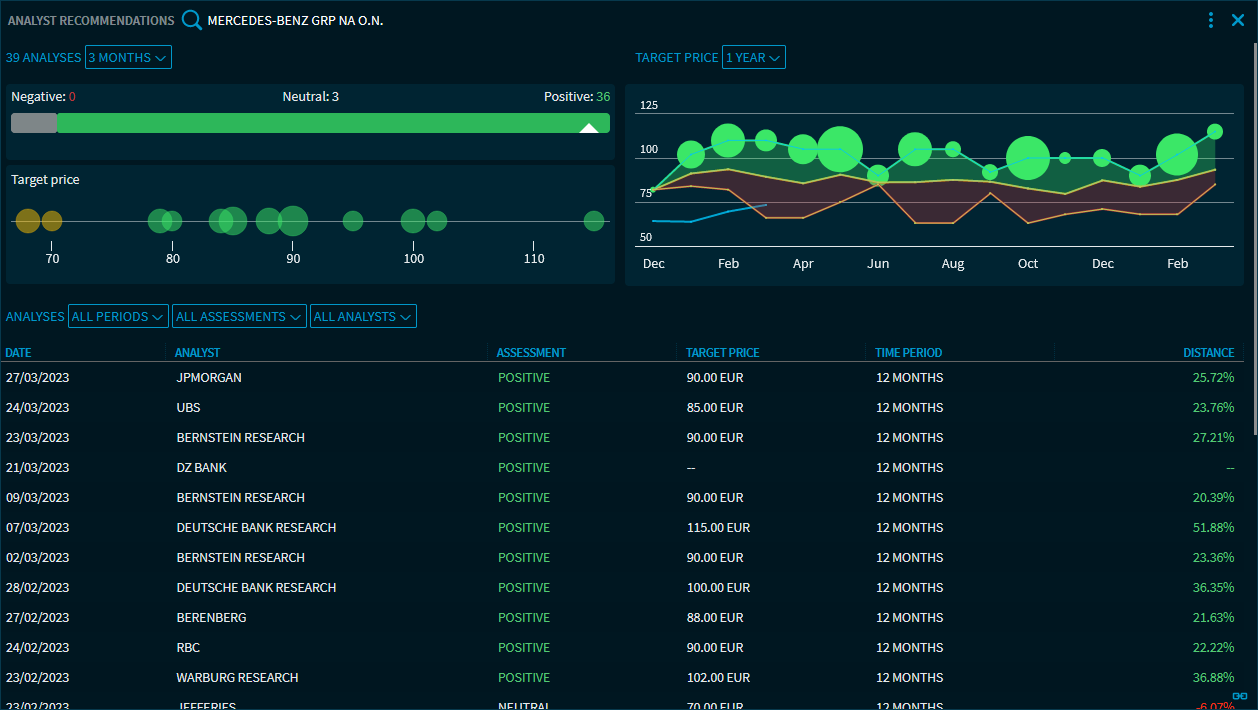Viewport: 1258px width, 710px height.
Task: Click the gray neutral segment of rating bar
Action: (34, 123)
